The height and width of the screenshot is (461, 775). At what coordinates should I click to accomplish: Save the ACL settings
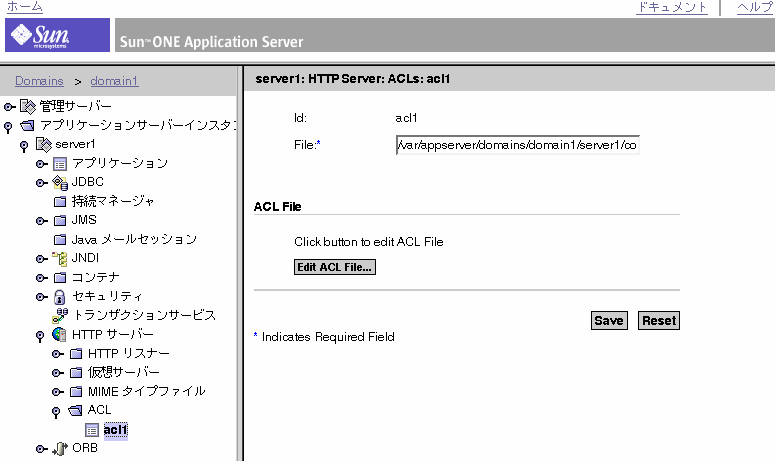pos(609,321)
